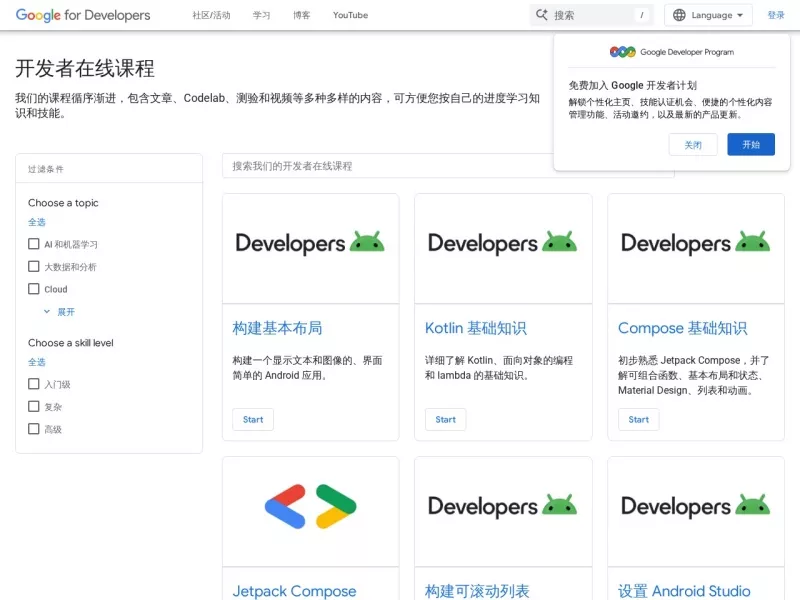
Task: Open the 构建可滚动列表 Android Developers thumbnail
Action: (x=503, y=512)
